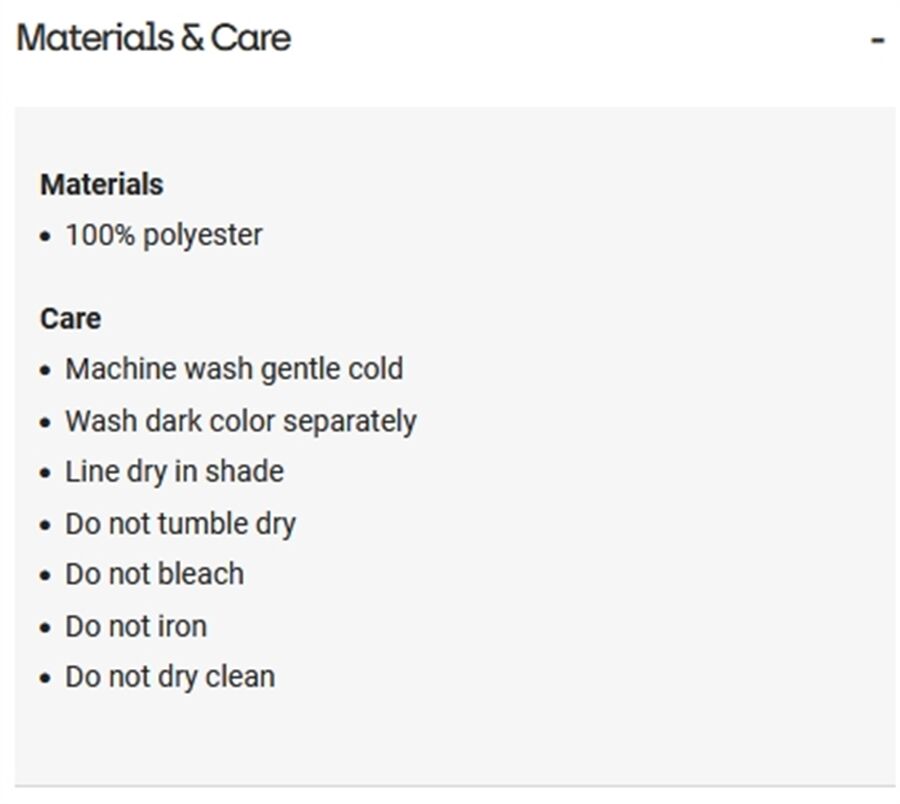Select the Line dry in shade item
This screenshot has height=804, width=900.
(174, 472)
